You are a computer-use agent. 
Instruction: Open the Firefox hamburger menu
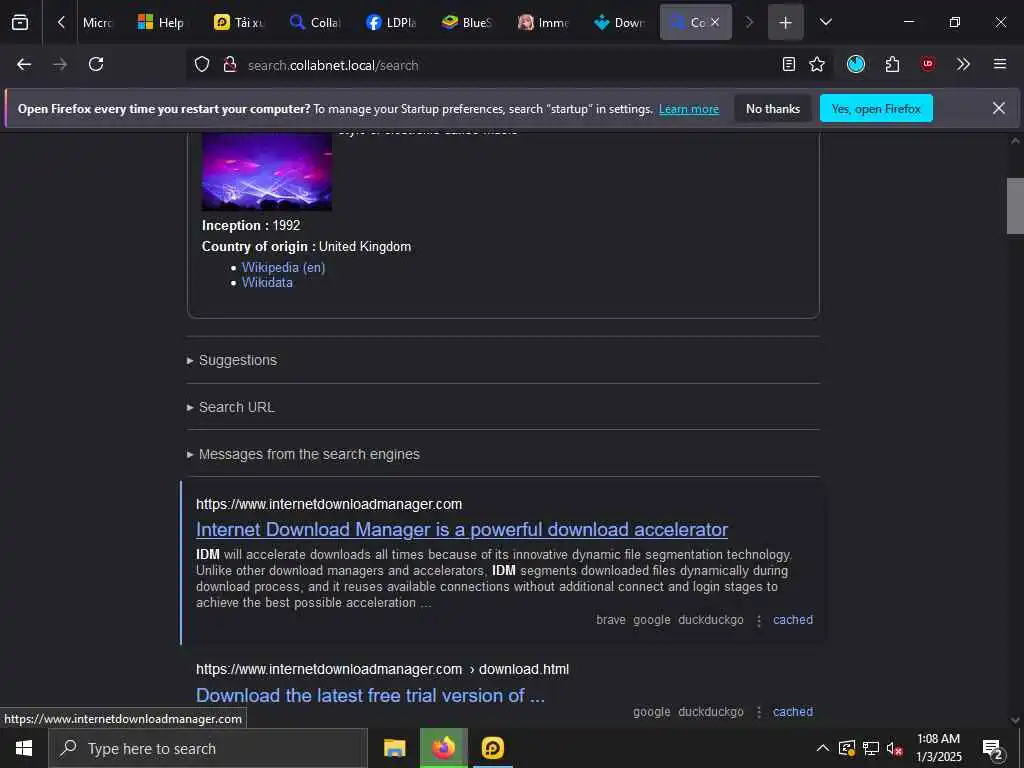(1000, 64)
